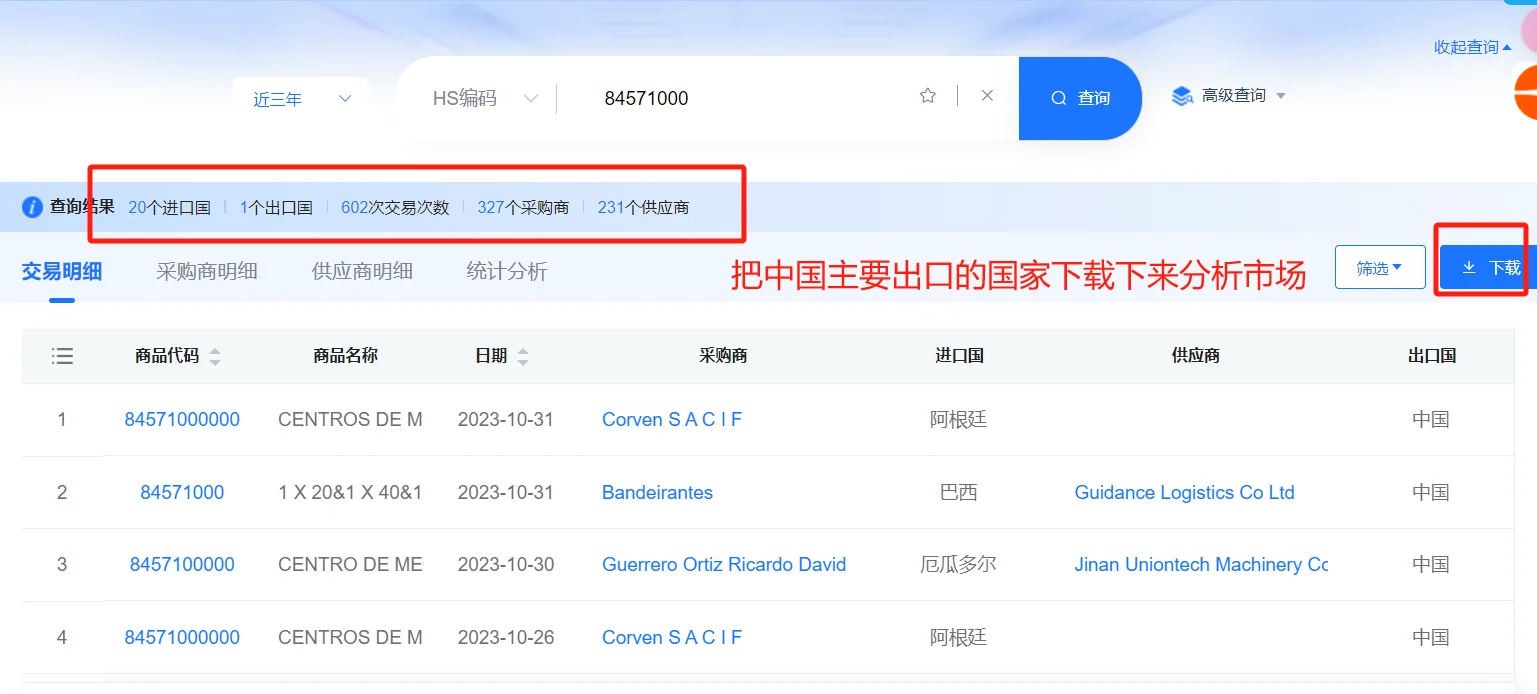Open supplier link Guidance Logistics Co Ltd
The width and height of the screenshot is (1537, 694).
1184,492
